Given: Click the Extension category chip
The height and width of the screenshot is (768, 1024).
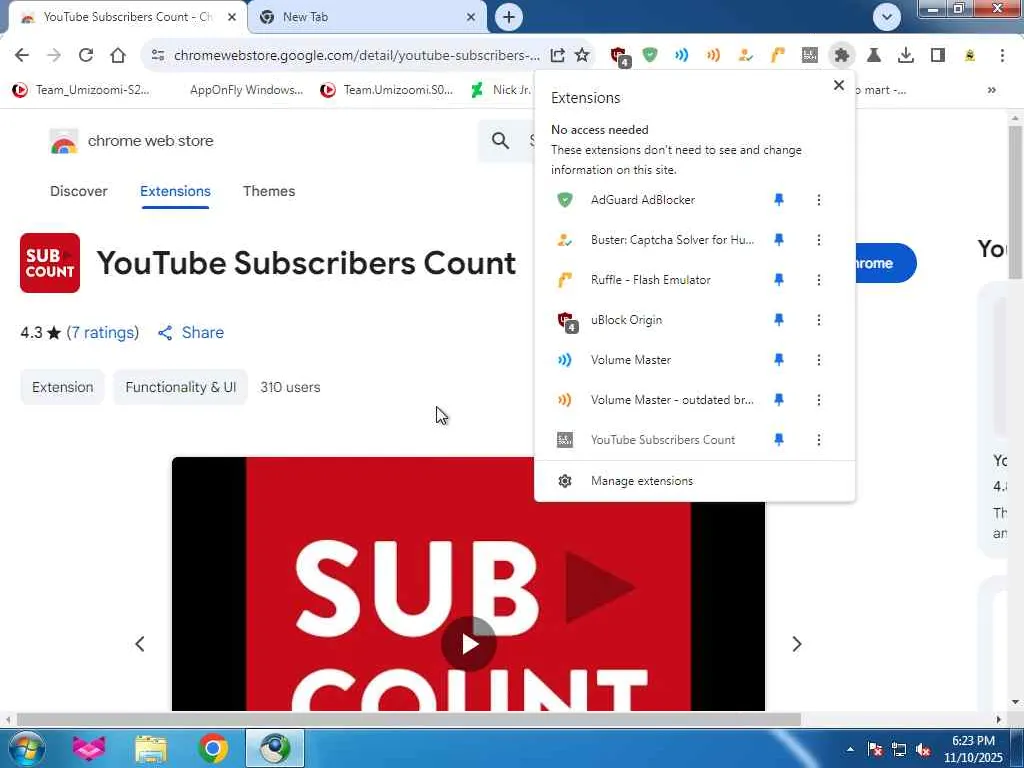Looking at the screenshot, I should (x=62, y=387).
